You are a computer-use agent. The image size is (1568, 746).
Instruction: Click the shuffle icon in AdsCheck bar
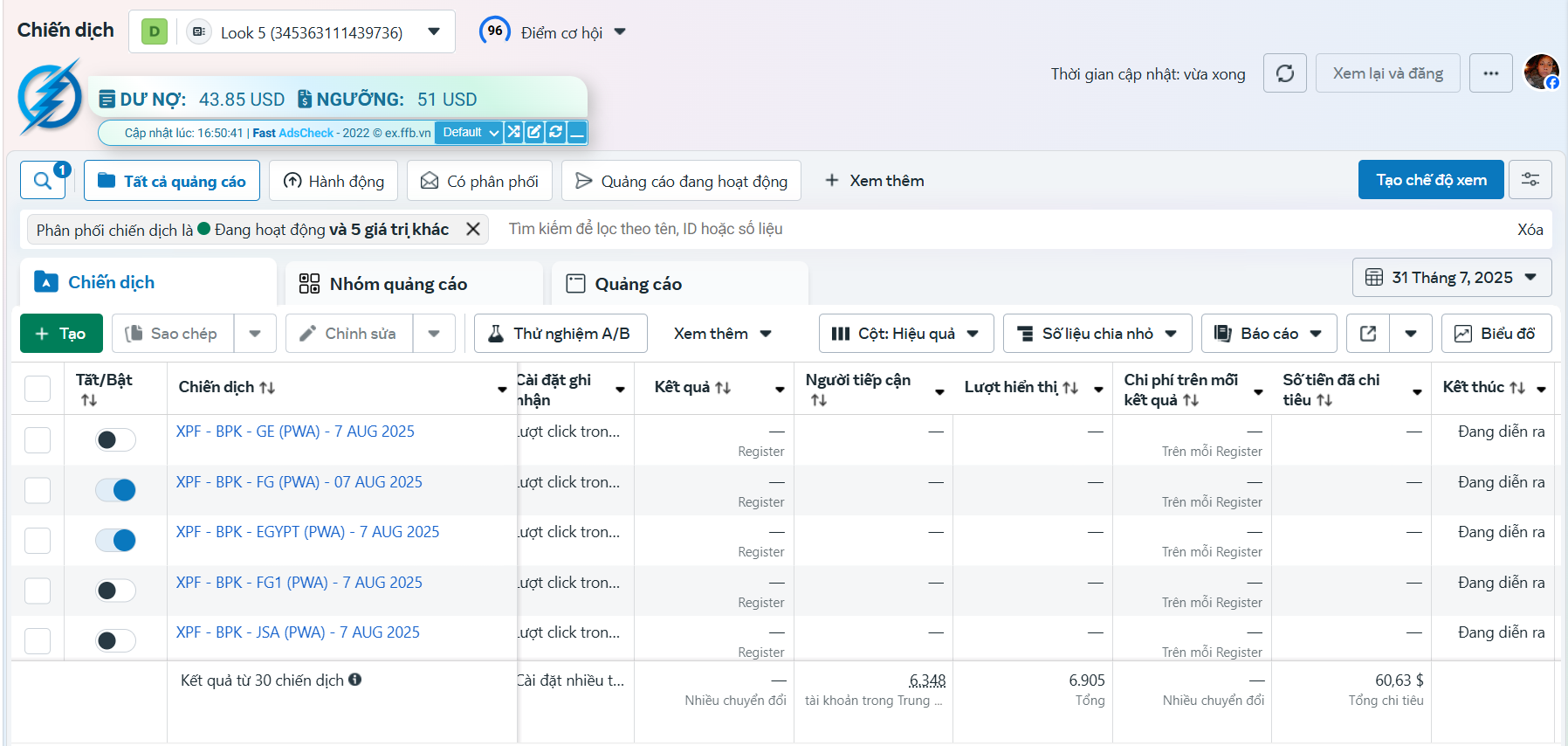point(513,133)
